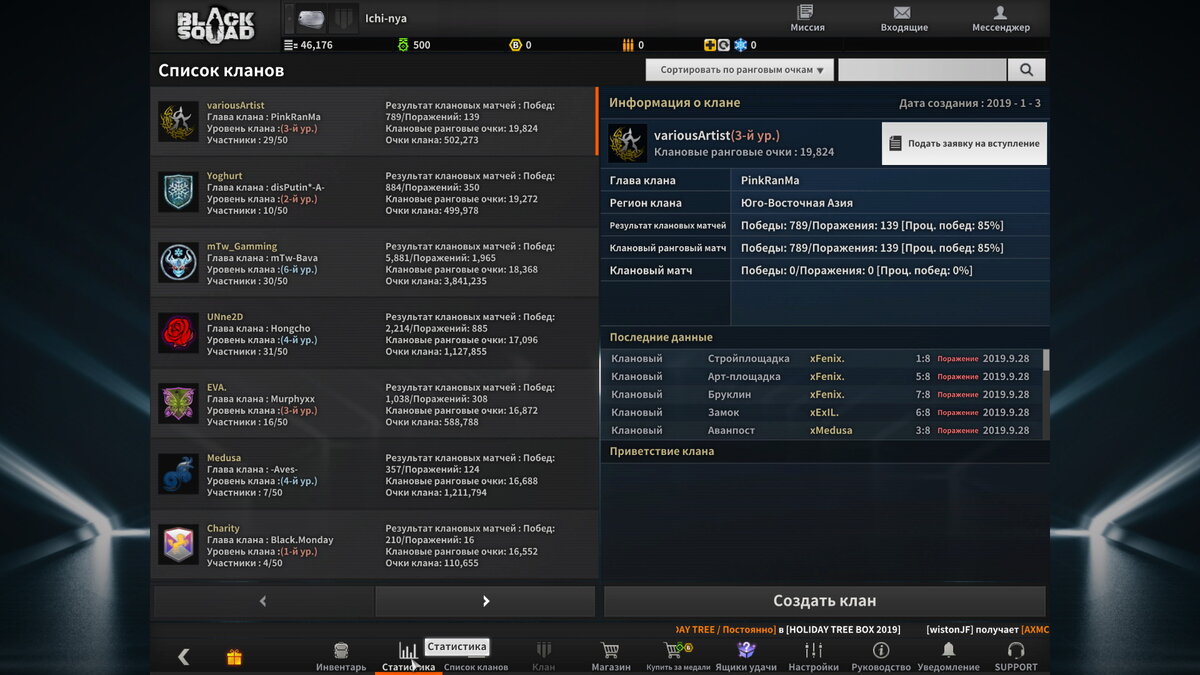Click the Бруклин match row
This screenshot has width=1200, height=675.
pos(820,394)
